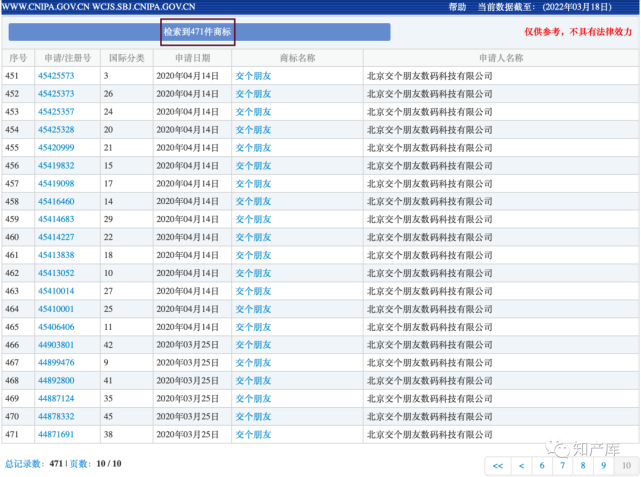Jump to page 9
The width and height of the screenshot is (641, 477).
click(603, 466)
